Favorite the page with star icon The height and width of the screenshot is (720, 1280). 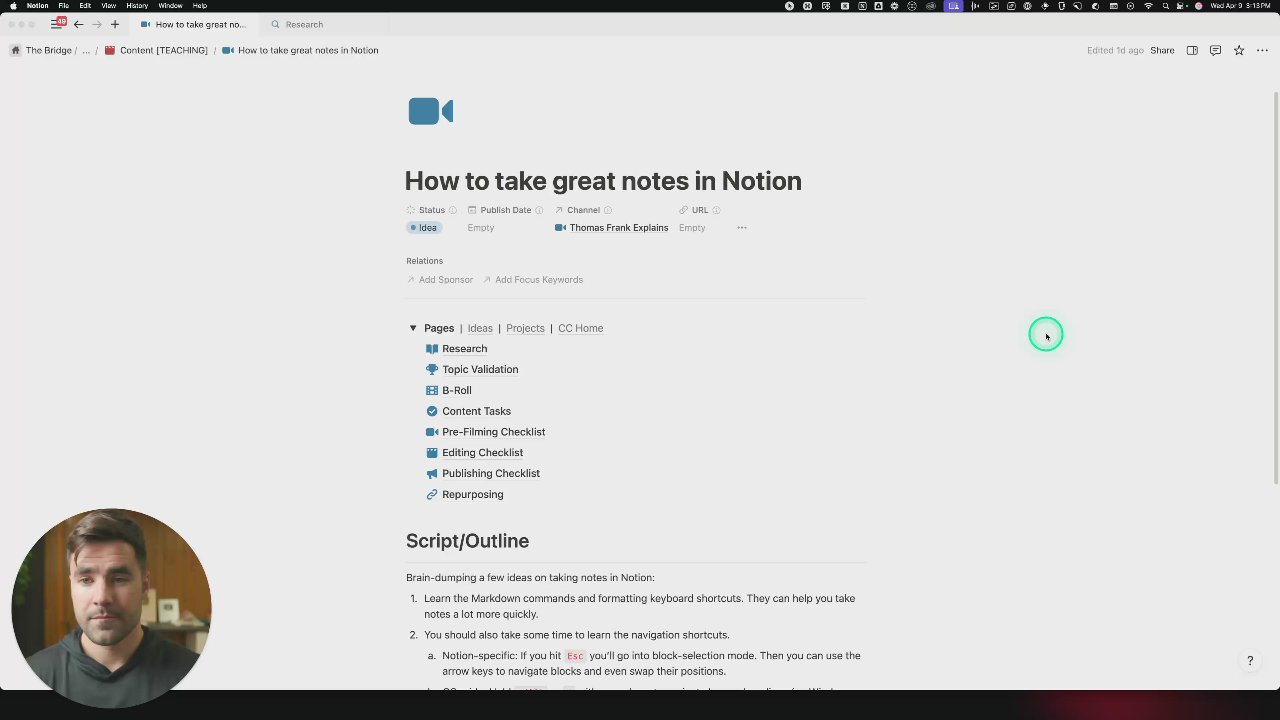tap(1238, 50)
